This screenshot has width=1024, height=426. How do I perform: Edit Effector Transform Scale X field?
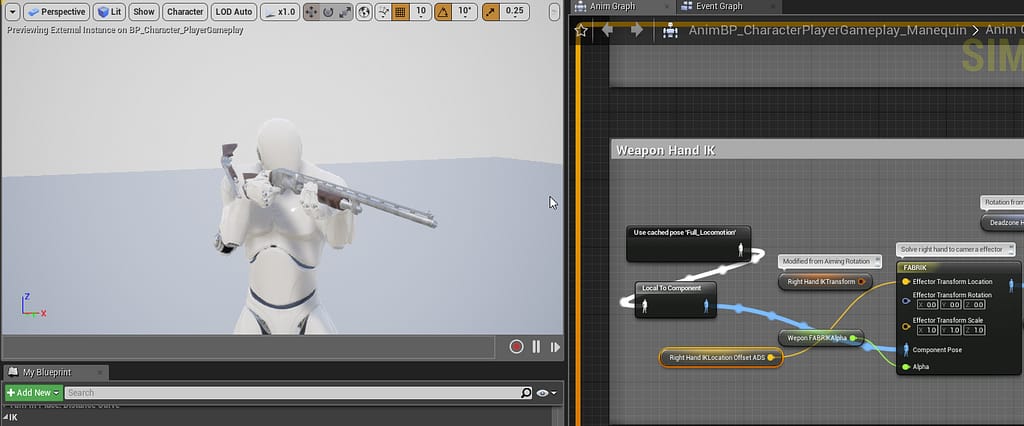click(x=926, y=330)
